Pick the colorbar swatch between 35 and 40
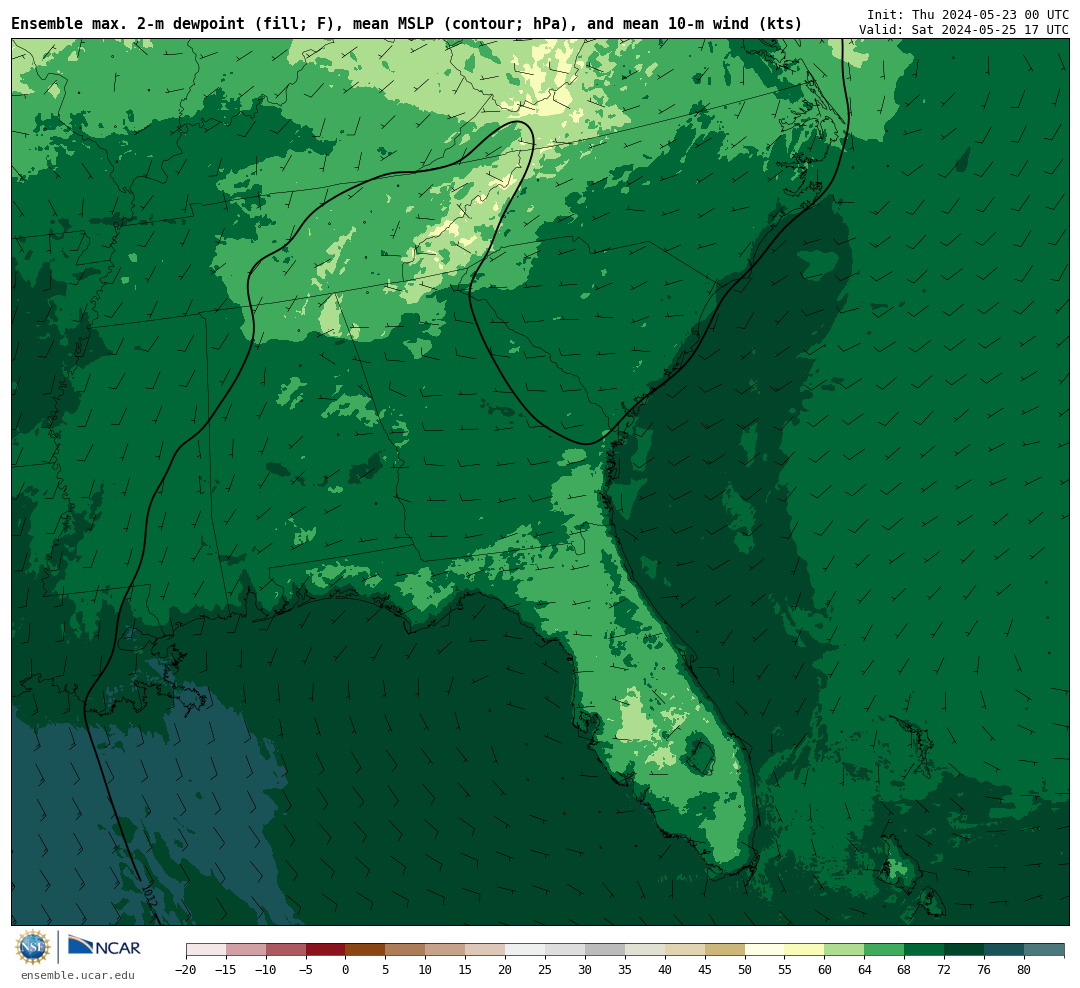The width and height of the screenshot is (1080, 988). tap(645, 950)
